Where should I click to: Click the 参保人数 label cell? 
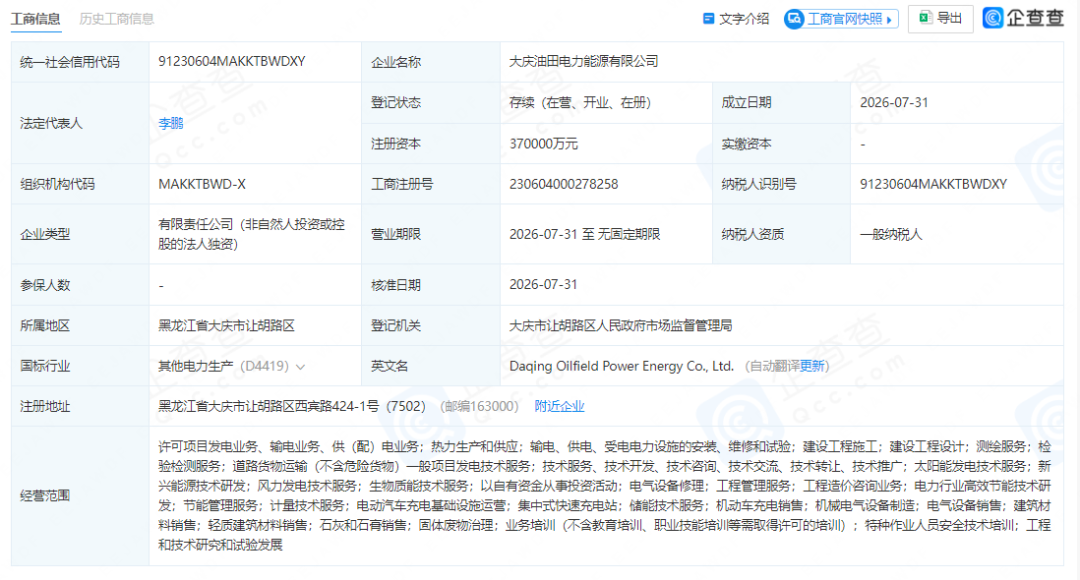80,284
